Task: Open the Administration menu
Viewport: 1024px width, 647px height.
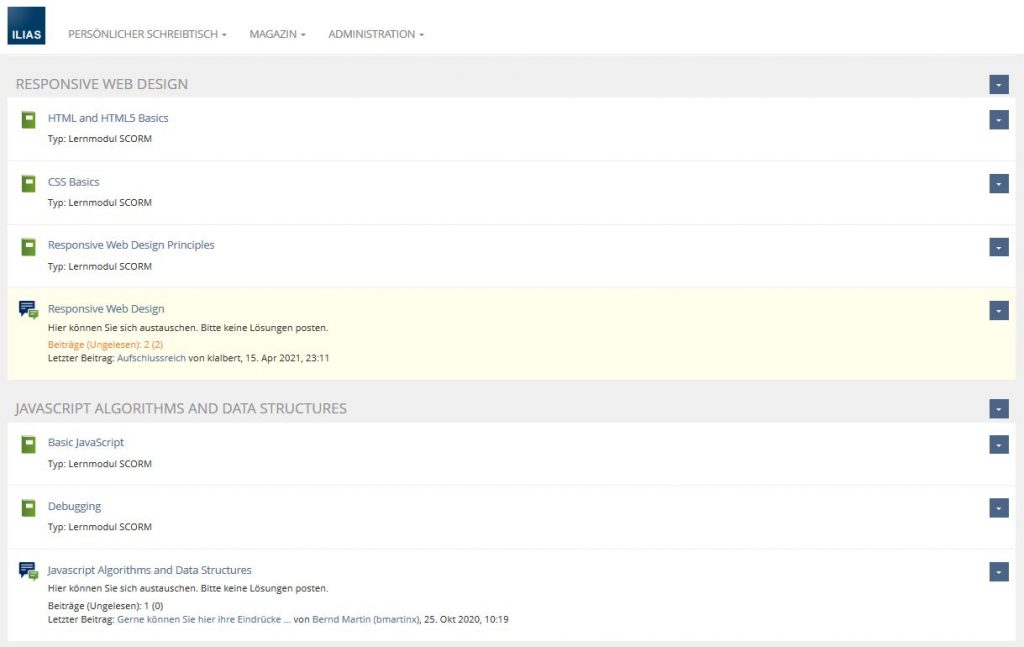Action: (x=375, y=34)
